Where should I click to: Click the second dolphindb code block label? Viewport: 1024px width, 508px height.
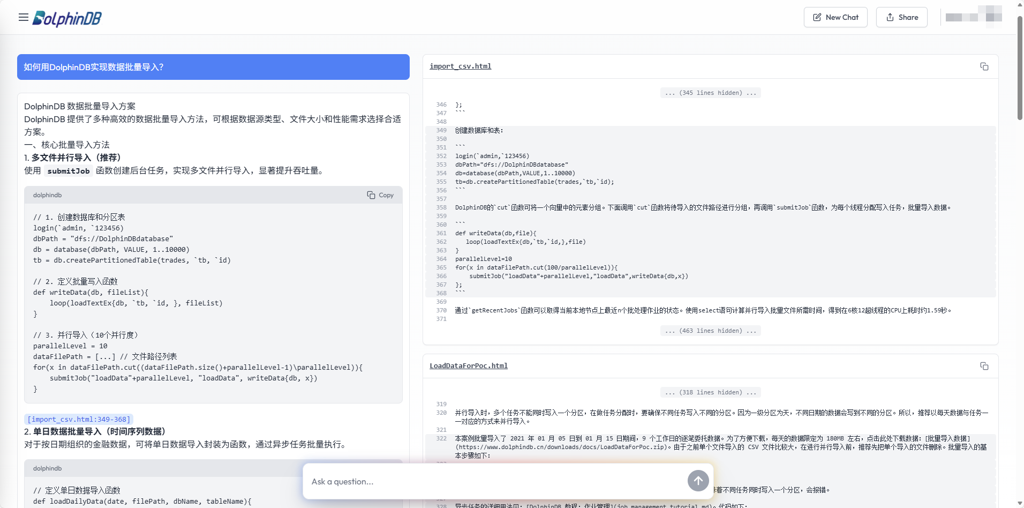pyautogui.click(x=47, y=468)
